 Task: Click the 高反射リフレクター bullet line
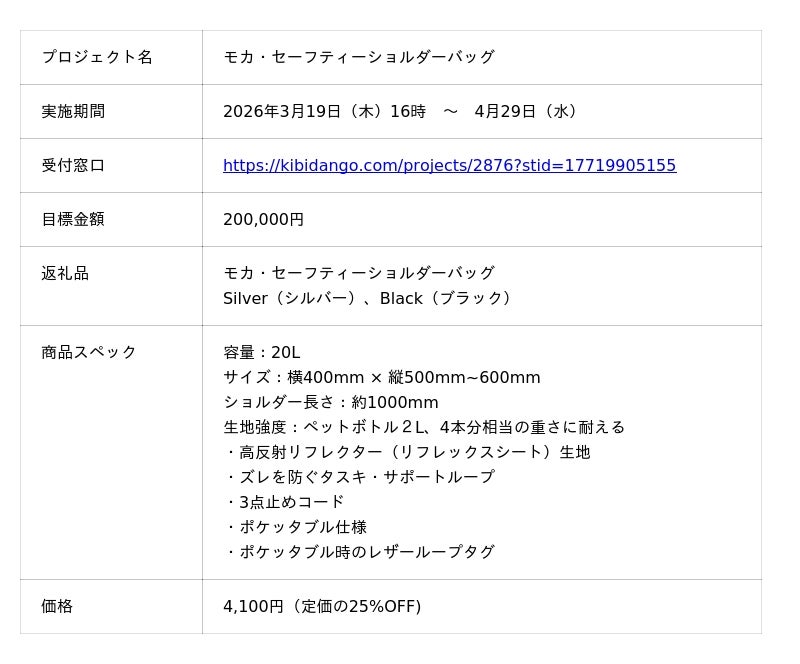[x=408, y=452]
